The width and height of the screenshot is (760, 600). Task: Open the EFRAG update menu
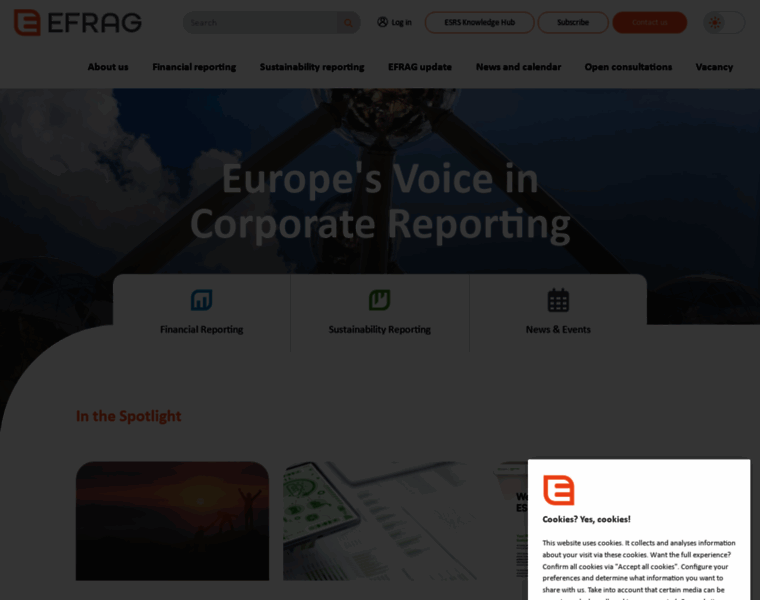[x=420, y=67]
